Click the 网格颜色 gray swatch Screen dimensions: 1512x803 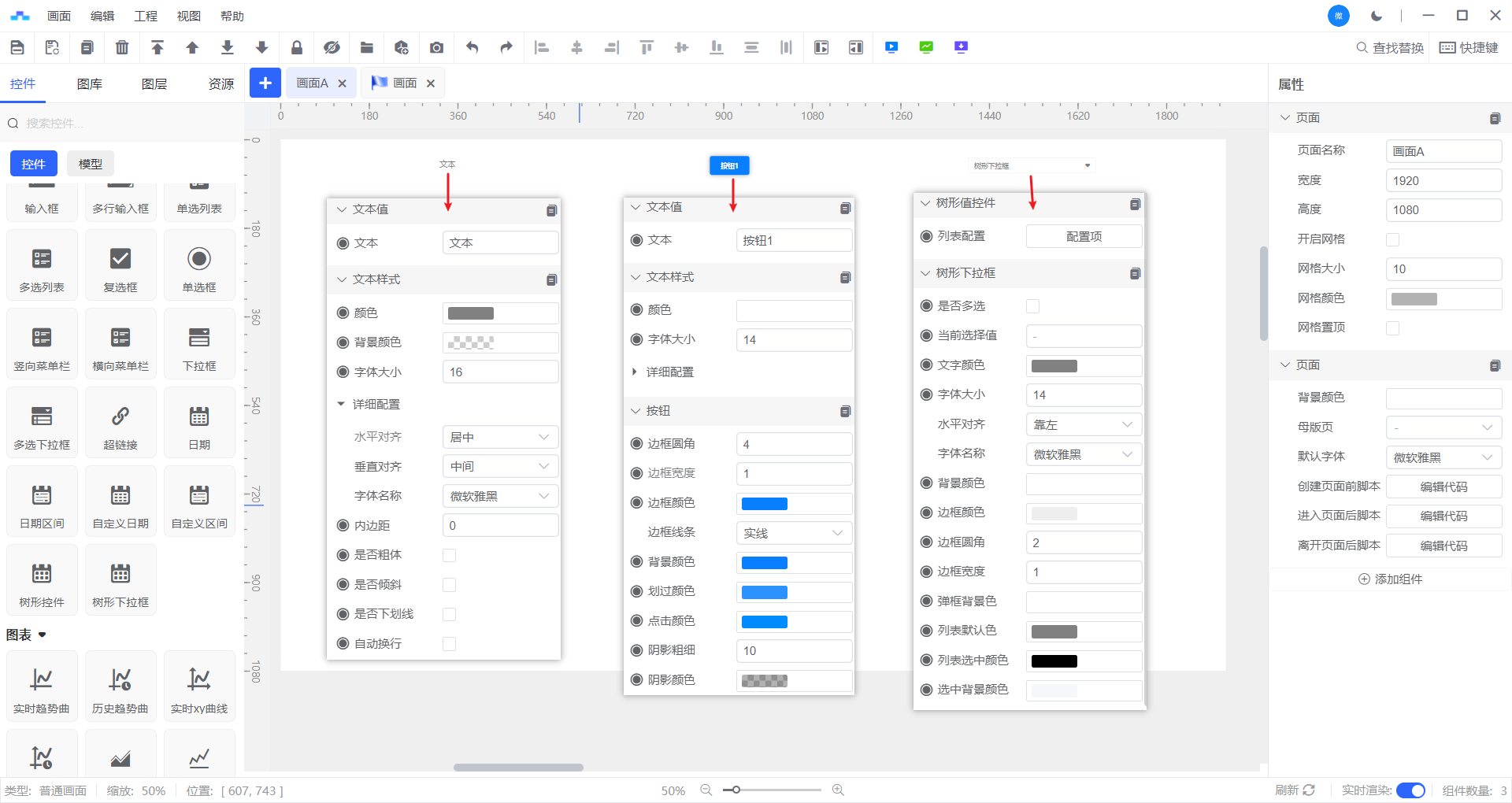pyautogui.click(x=1414, y=299)
